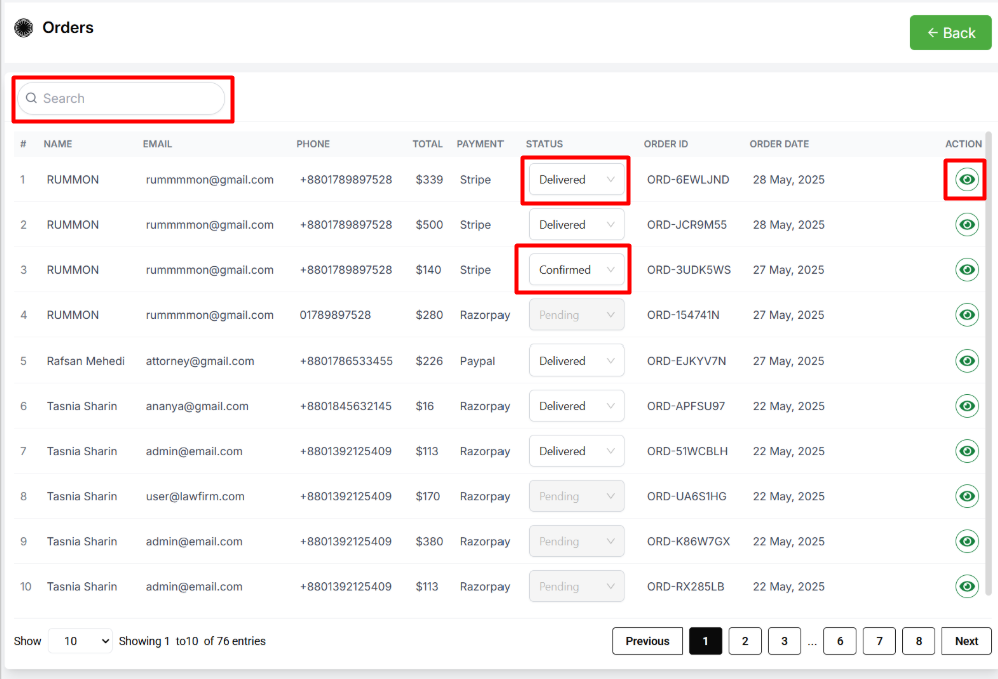This screenshot has height=679, width=998.
Task: View order ORD-6EWLJND details eye icon
Action: (966, 179)
